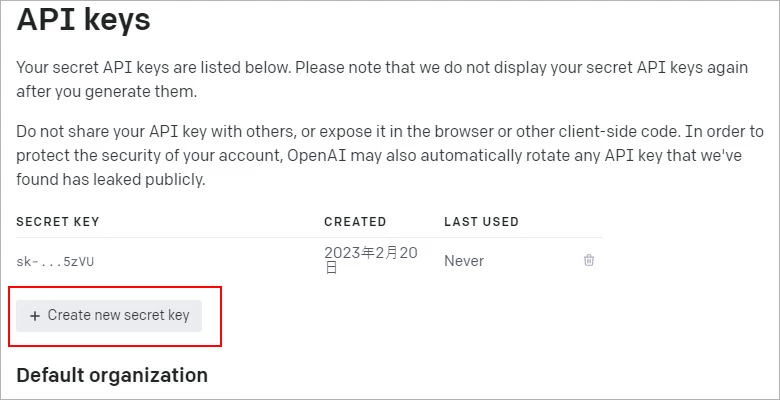
Task: Click the sk-...5zVU secret key text
Action: (x=55, y=261)
